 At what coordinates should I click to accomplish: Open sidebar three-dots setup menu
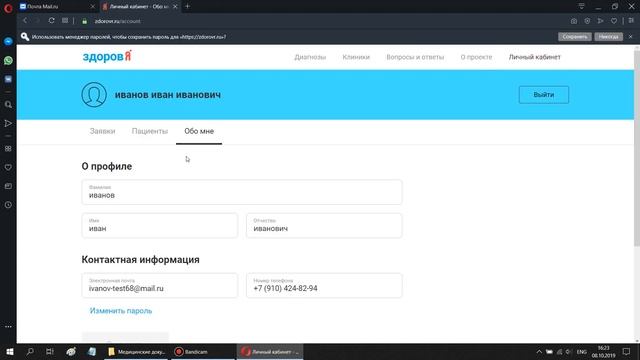[x=8, y=327]
